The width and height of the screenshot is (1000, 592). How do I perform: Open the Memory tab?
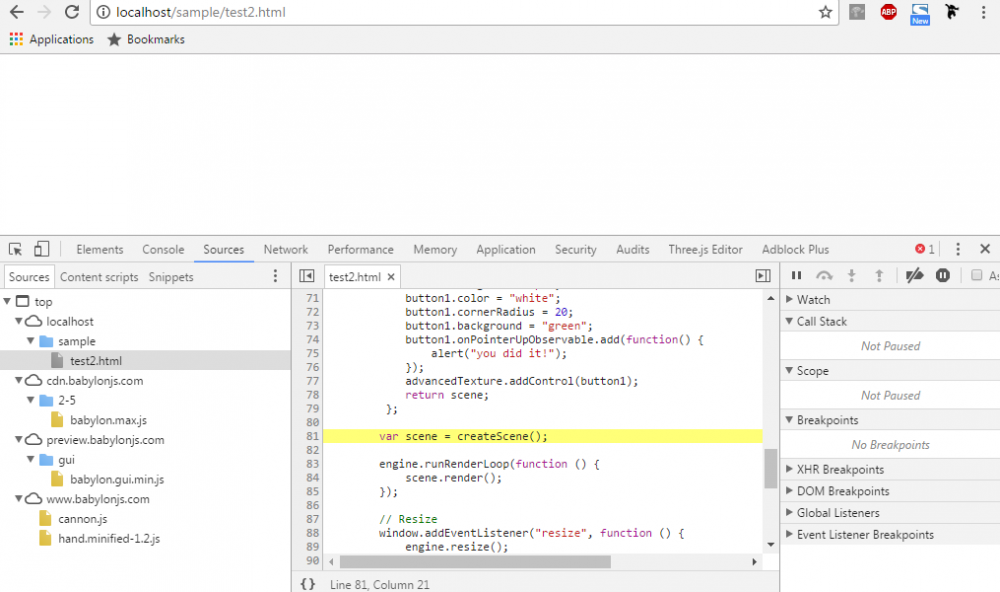pos(435,249)
